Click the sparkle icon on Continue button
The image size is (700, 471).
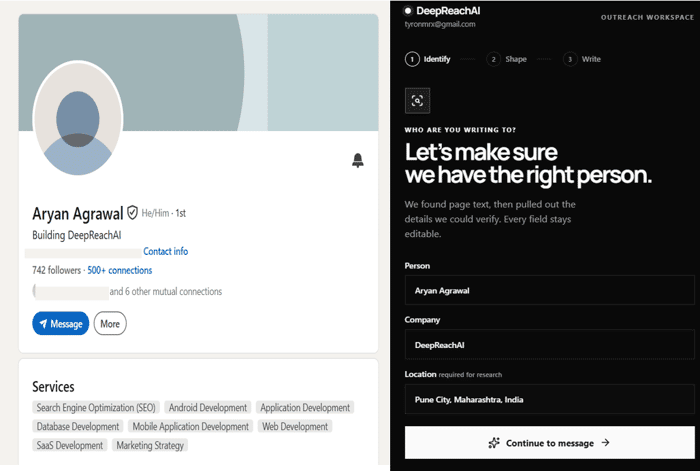point(494,443)
